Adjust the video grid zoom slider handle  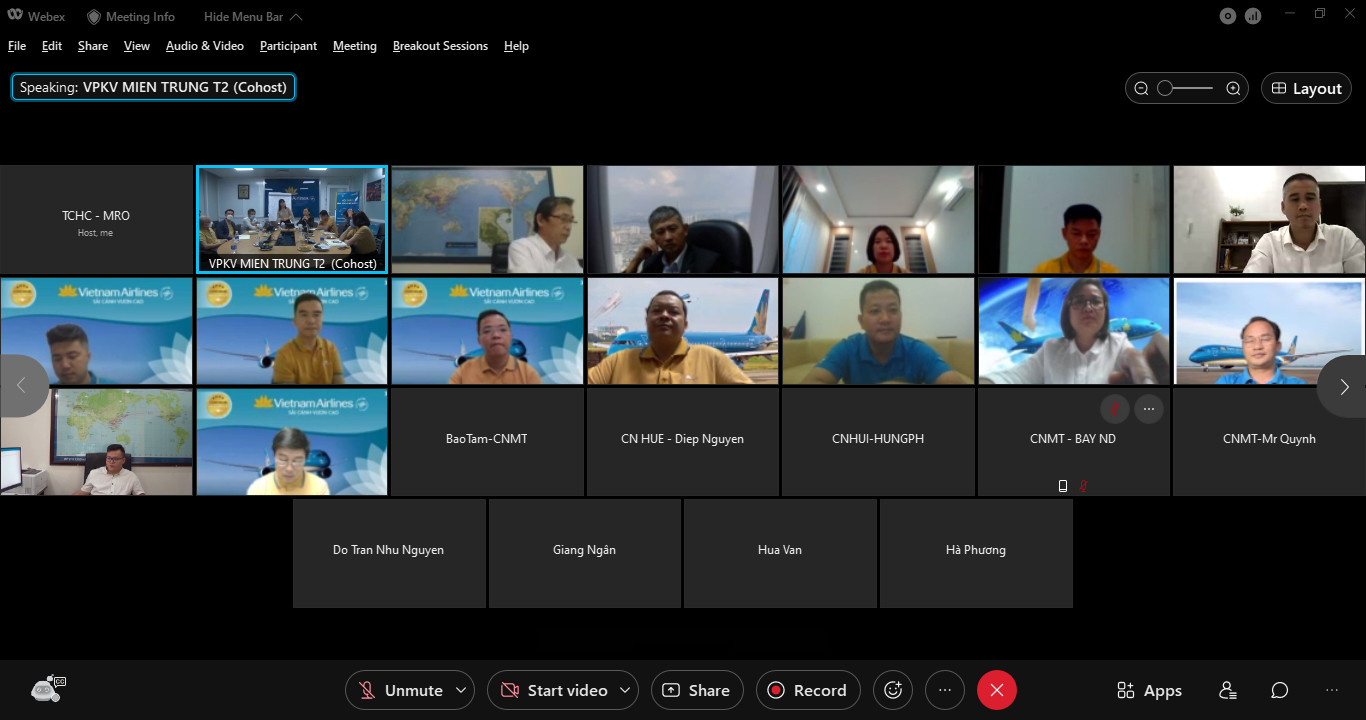(1165, 88)
